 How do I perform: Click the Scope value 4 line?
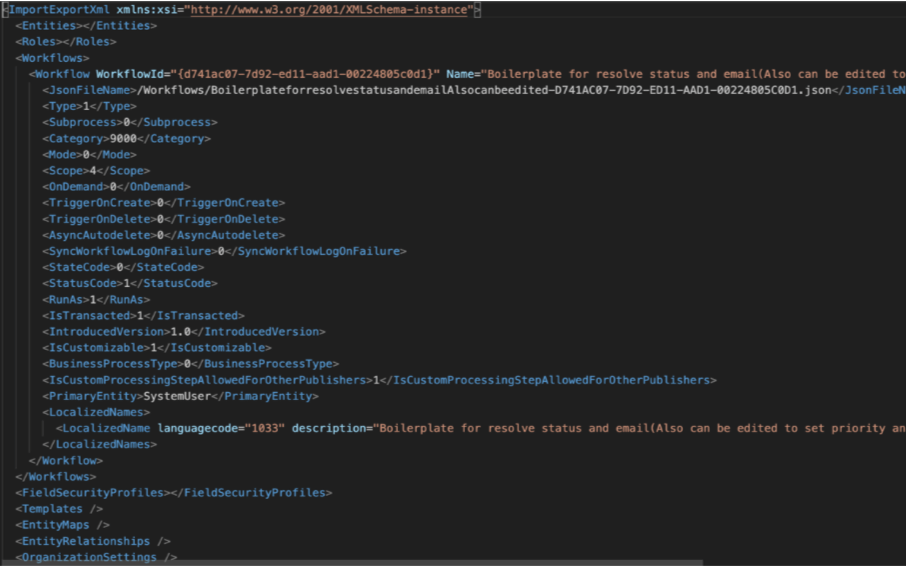pyautogui.click(x=96, y=171)
